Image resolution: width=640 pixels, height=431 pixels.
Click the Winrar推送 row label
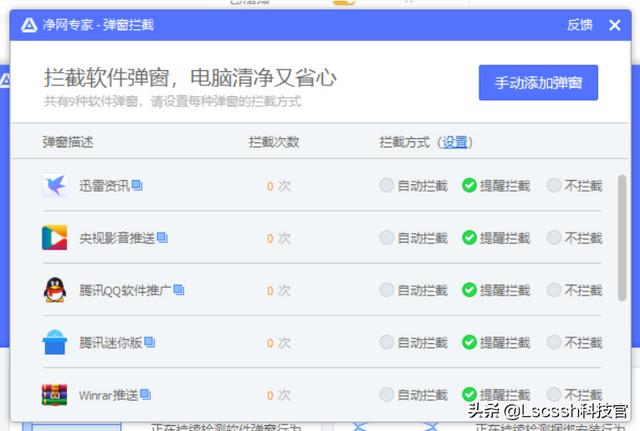109,395
